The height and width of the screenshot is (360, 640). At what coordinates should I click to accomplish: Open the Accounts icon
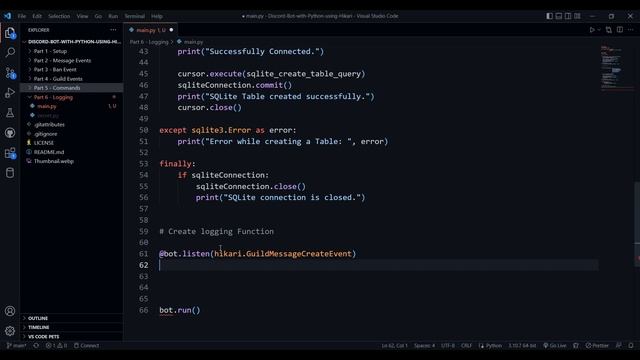click(10, 311)
